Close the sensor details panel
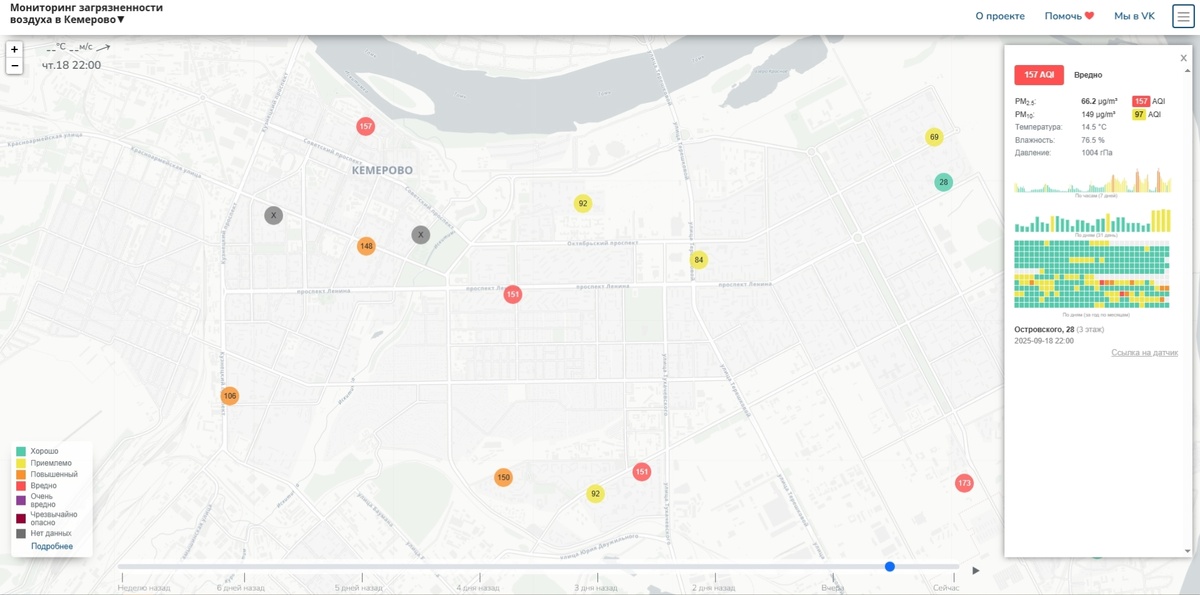 click(1184, 58)
